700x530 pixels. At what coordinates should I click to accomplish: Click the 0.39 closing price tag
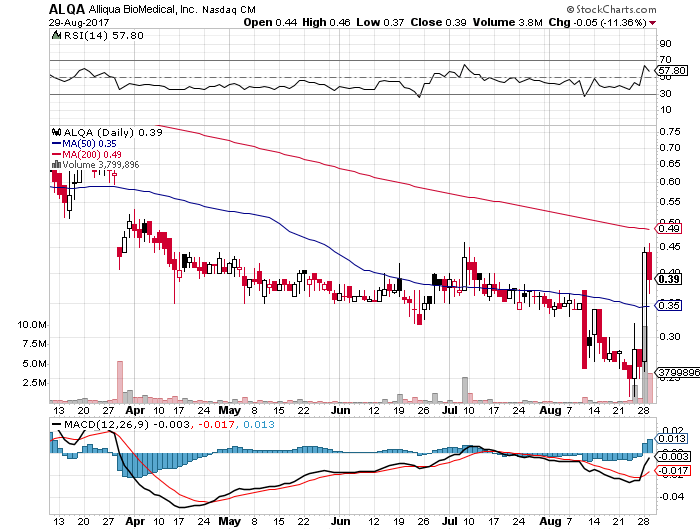tap(670, 279)
